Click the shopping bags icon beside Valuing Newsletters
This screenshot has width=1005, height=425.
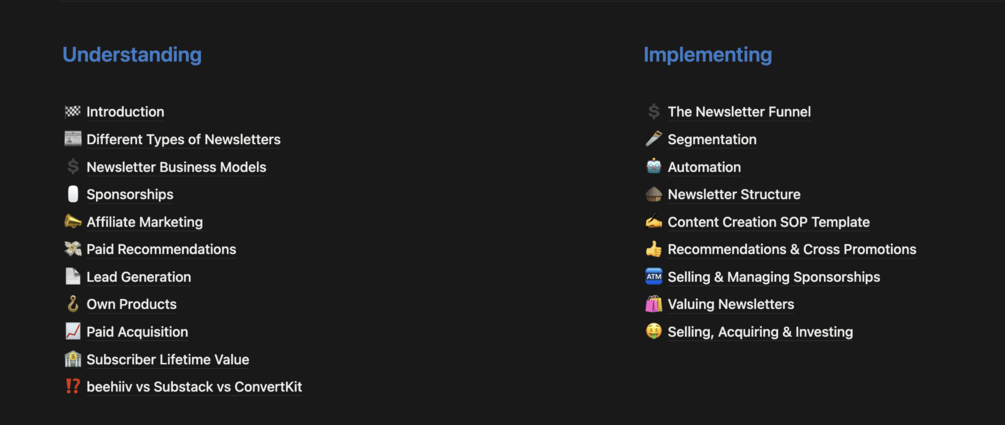653,304
